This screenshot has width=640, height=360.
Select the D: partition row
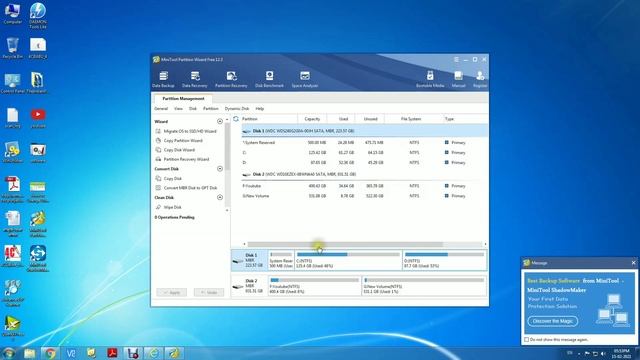point(364,162)
